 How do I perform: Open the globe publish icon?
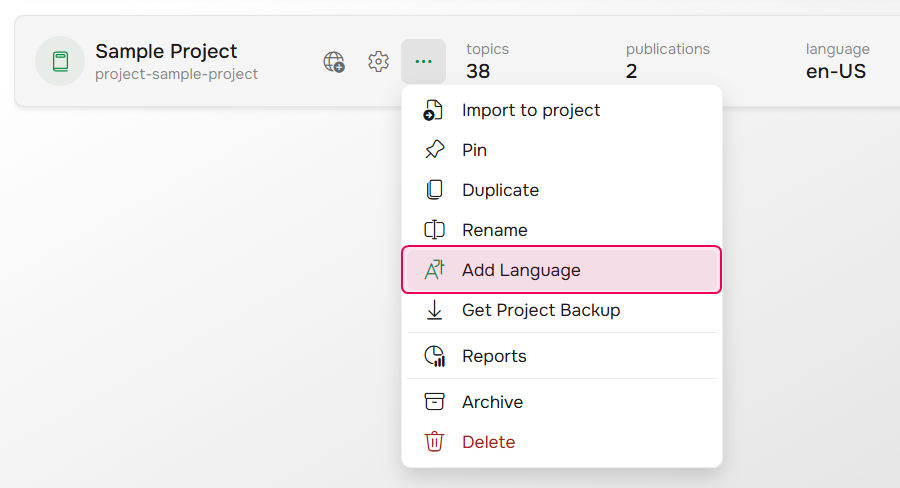[x=333, y=61]
